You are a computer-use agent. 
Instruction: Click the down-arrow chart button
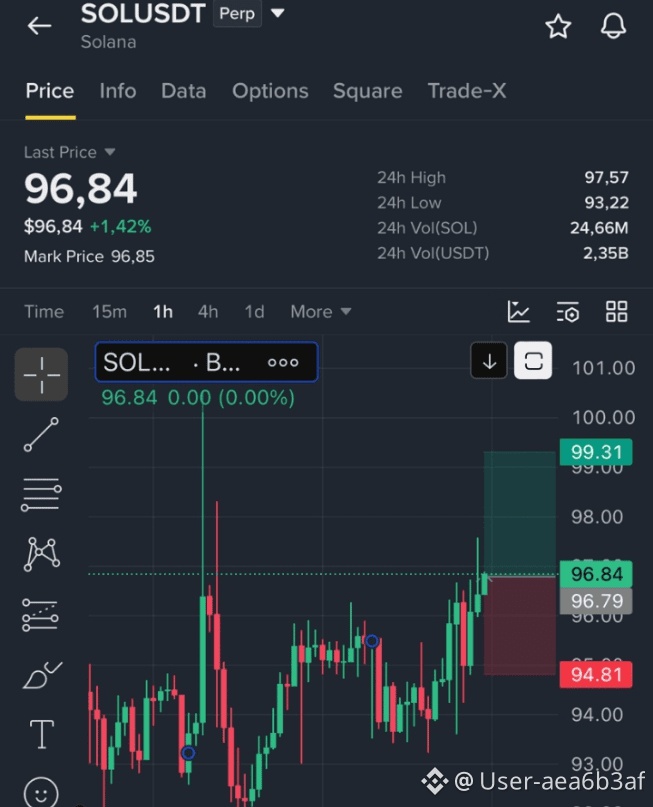(x=489, y=361)
